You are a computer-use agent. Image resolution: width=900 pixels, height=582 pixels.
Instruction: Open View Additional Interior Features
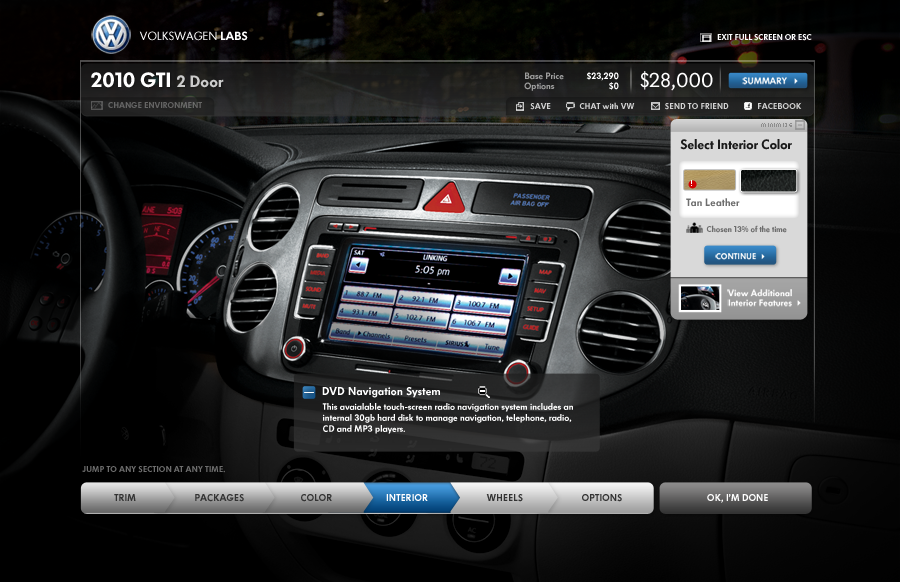[x=739, y=298]
